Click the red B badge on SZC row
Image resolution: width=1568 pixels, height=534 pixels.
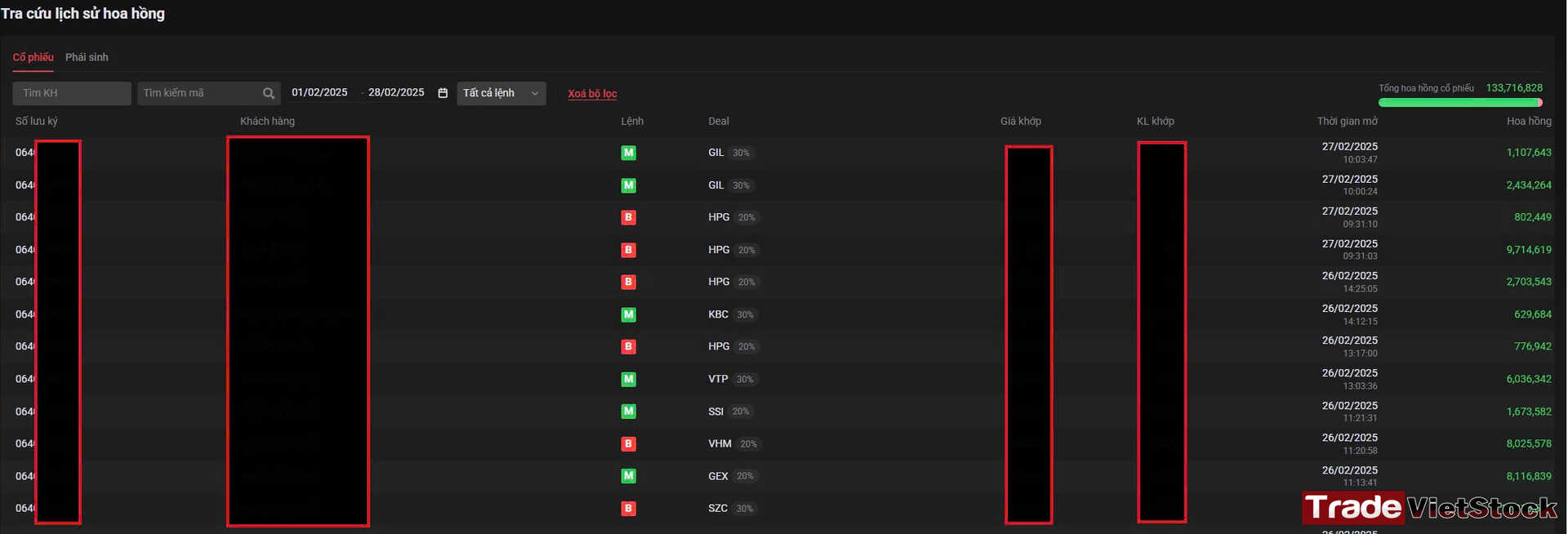[x=628, y=508]
